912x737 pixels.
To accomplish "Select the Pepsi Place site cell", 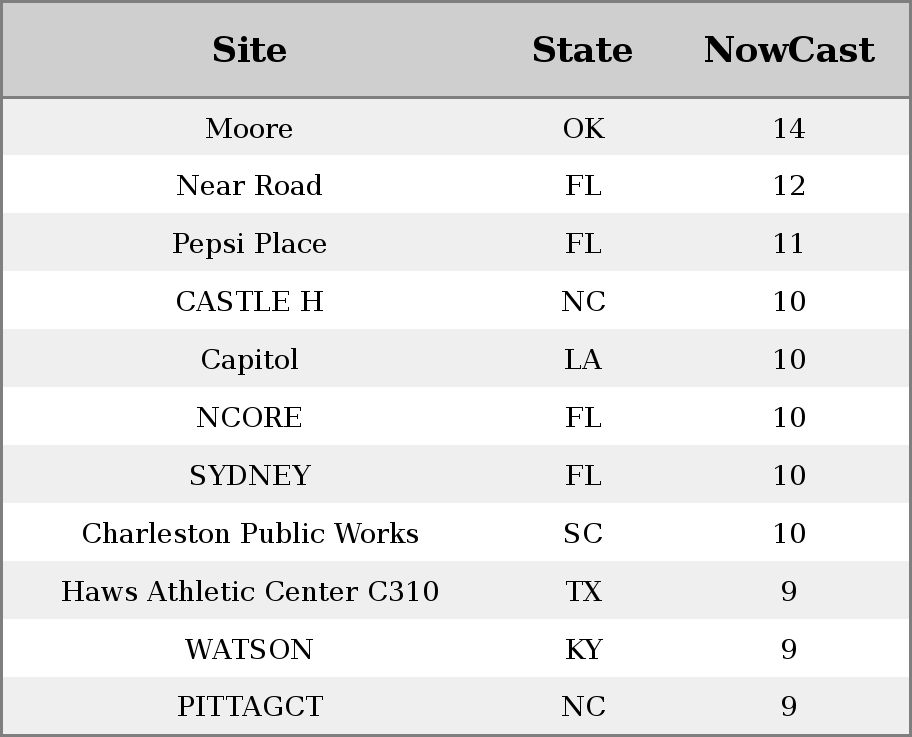I will (x=250, y=243).
